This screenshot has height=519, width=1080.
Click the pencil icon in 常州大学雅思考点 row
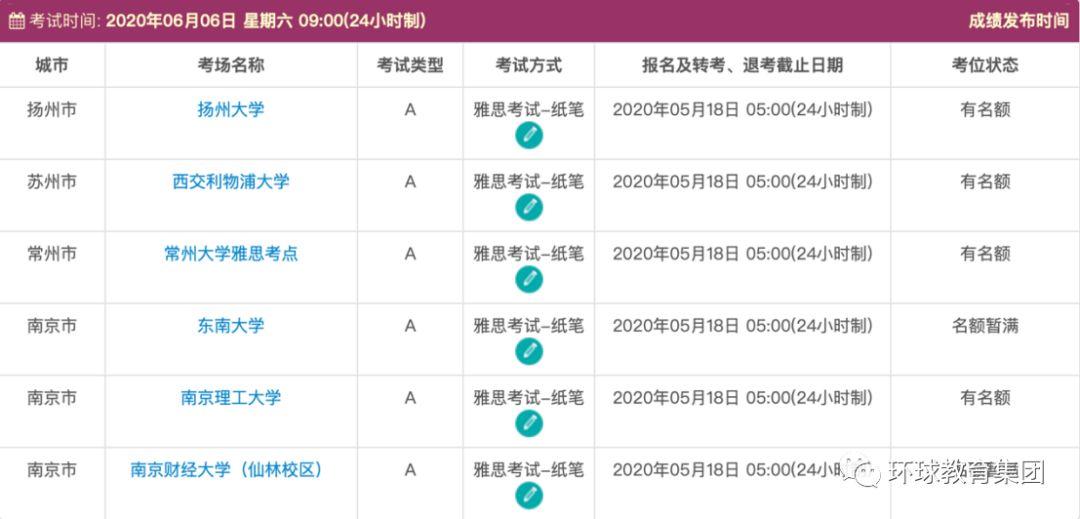(528, 279)
